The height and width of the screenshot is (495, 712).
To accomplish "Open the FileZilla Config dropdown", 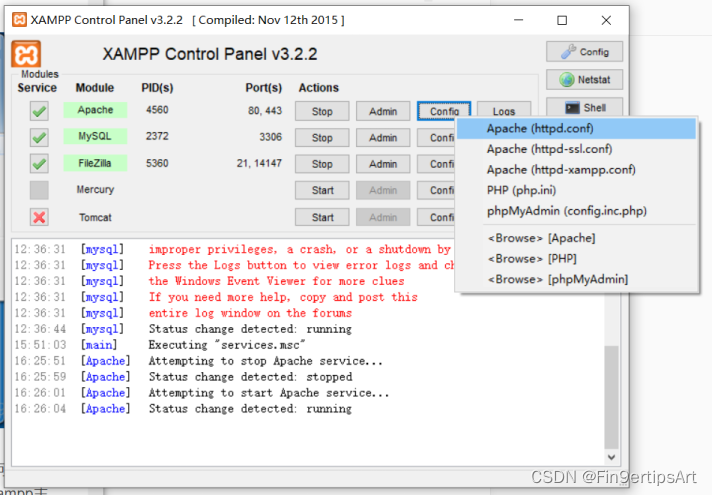I will (436, 164).
